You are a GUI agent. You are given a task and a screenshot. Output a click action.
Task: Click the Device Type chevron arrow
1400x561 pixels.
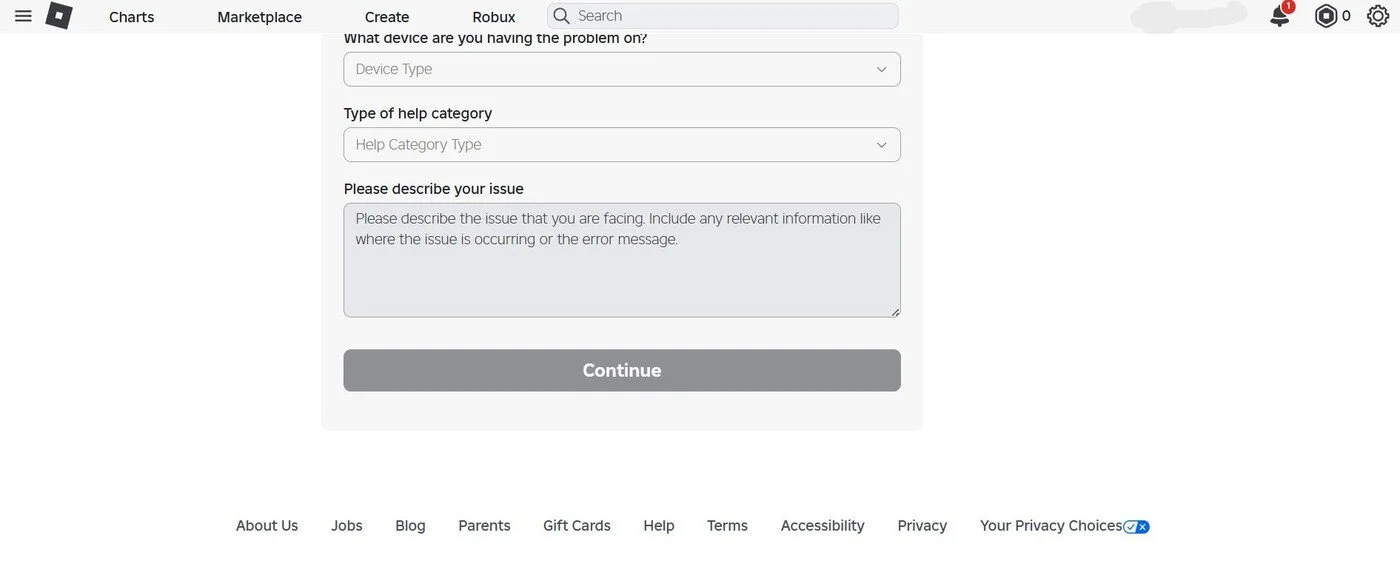point(881,69)
